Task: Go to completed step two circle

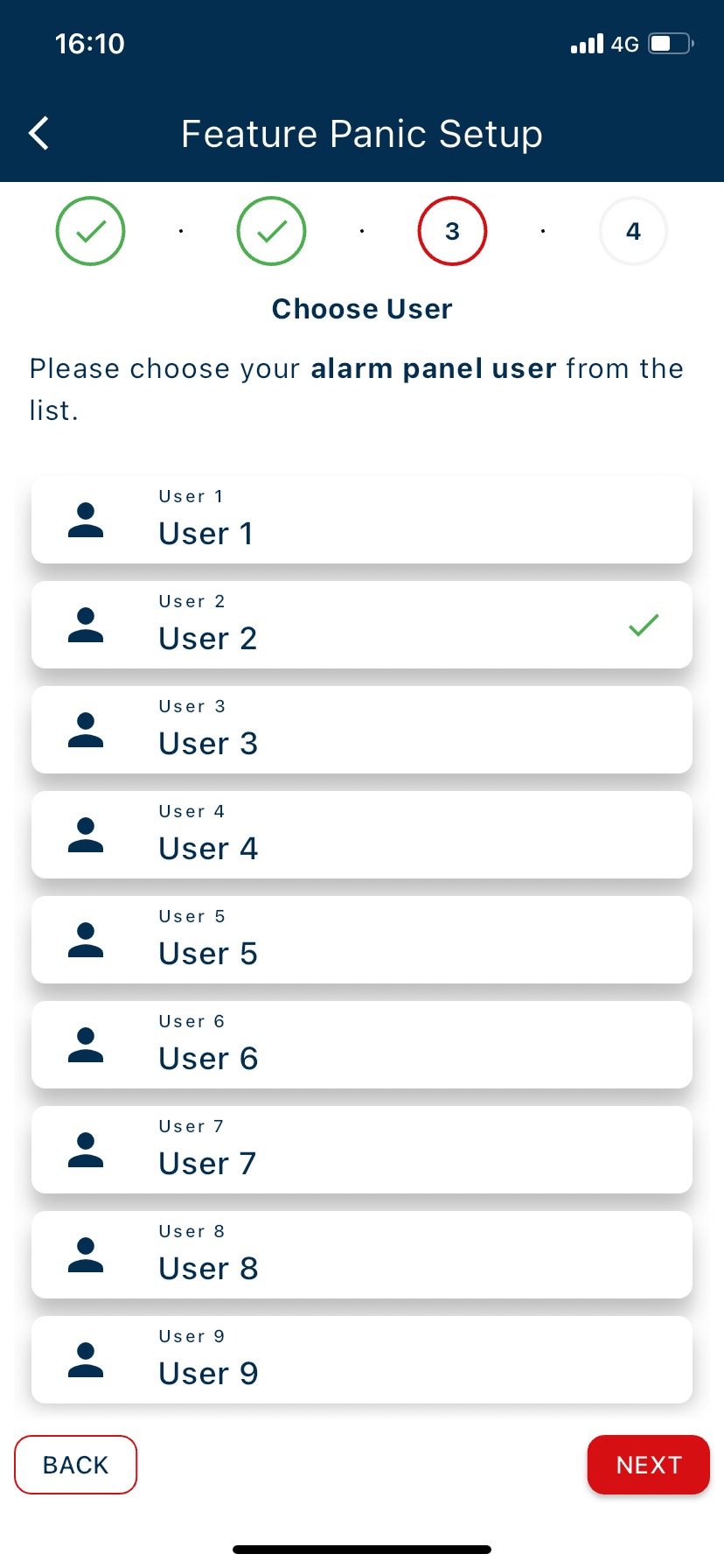Action: (272, 231)
